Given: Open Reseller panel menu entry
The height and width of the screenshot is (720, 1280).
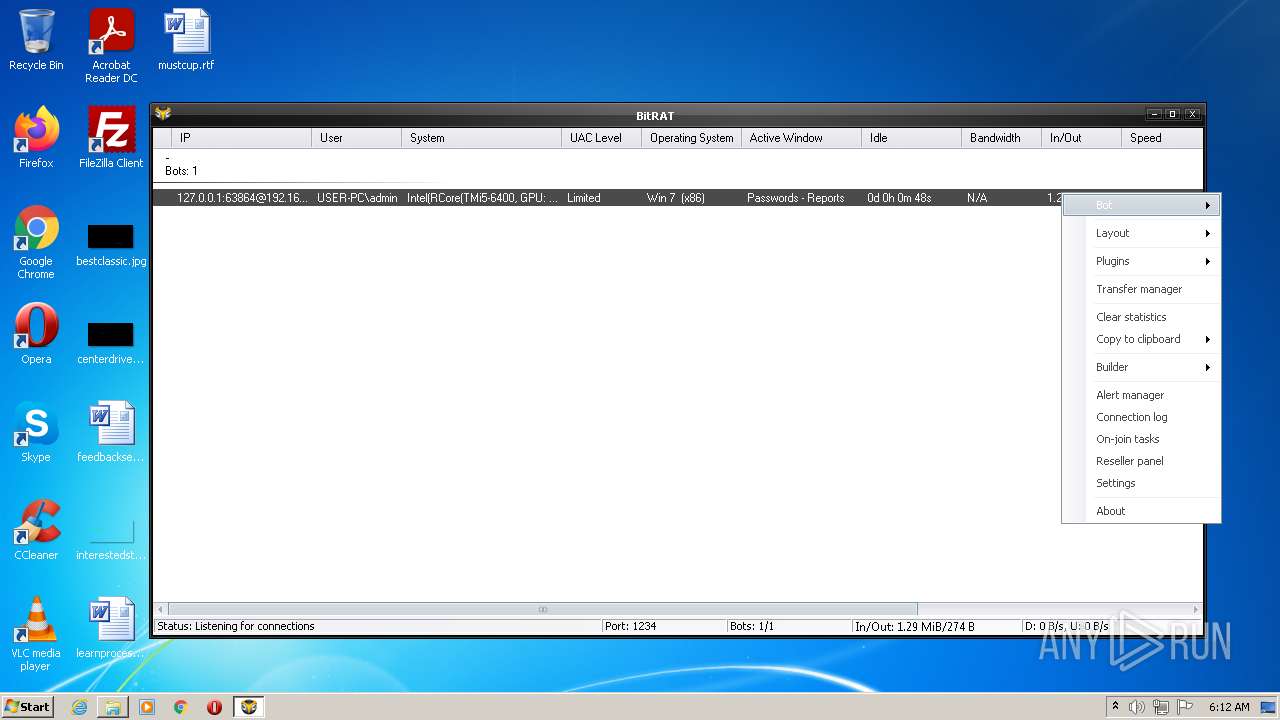Looking at the screenshot, I should (1142, 461).
